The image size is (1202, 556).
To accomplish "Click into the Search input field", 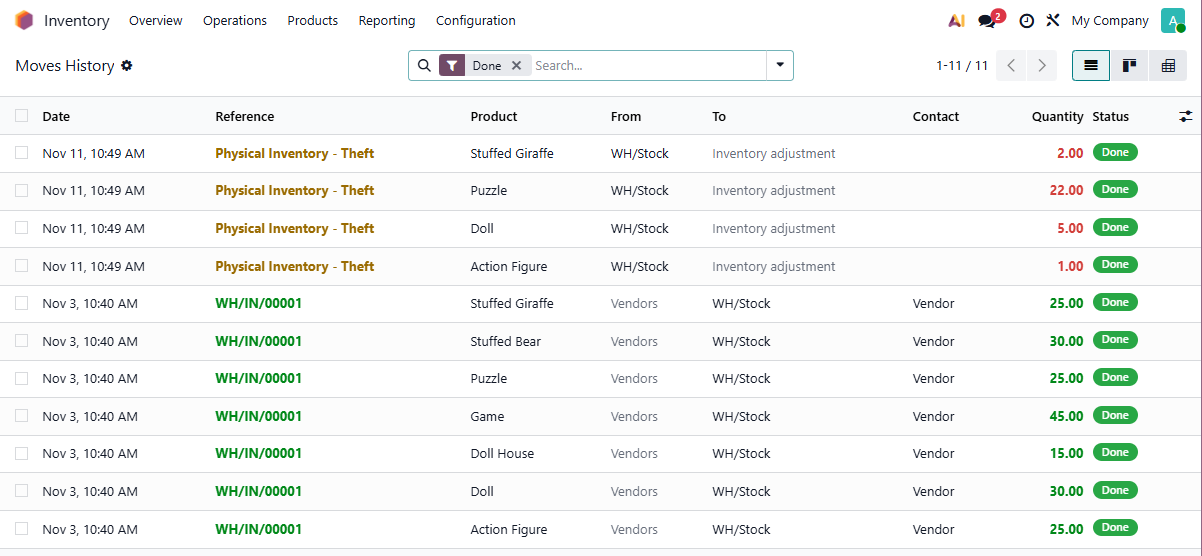I will (x=645, y=66).
